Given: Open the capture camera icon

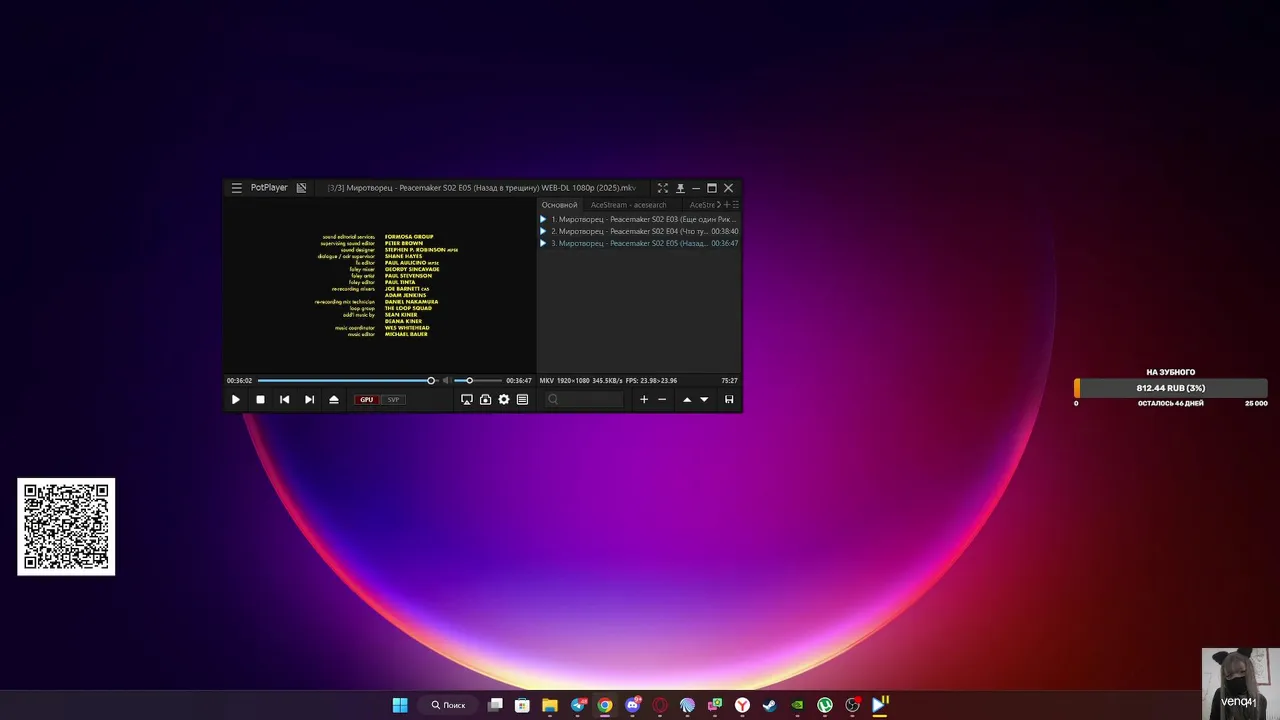Looking at the screenshot, I should [485, 399].
